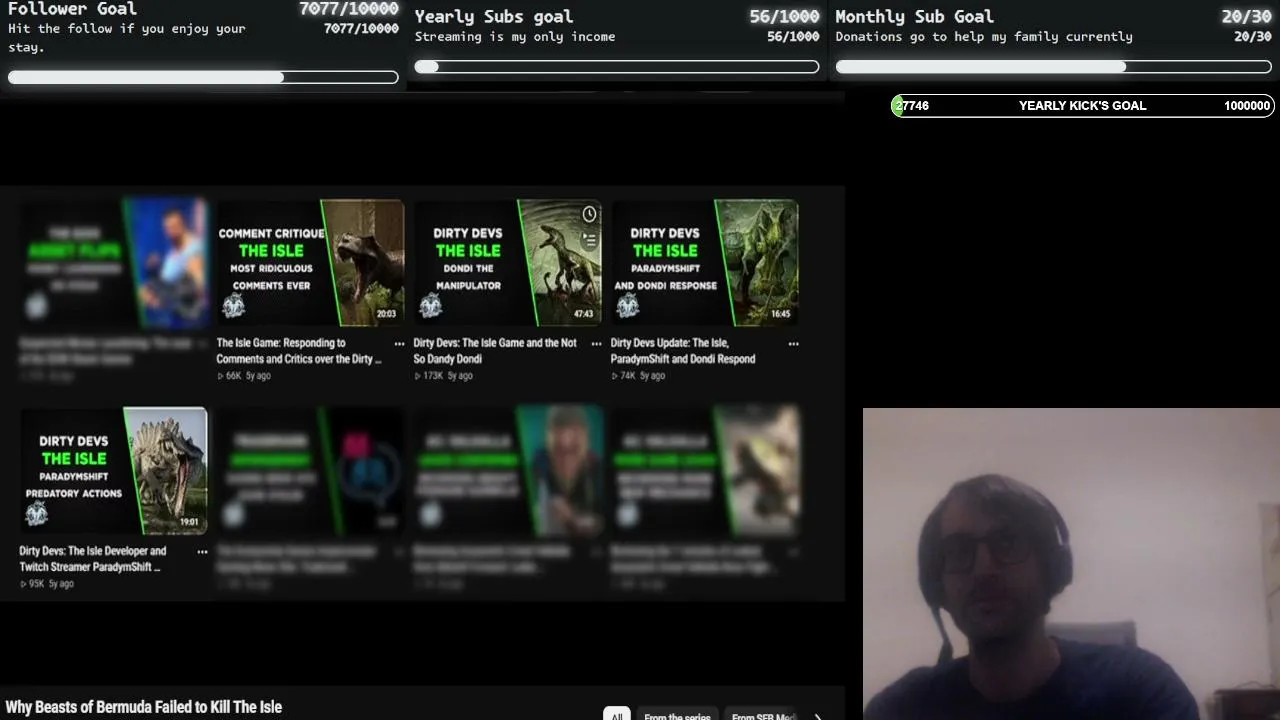Open the Dondi the Manipulator thumbnail

[507, 263]
